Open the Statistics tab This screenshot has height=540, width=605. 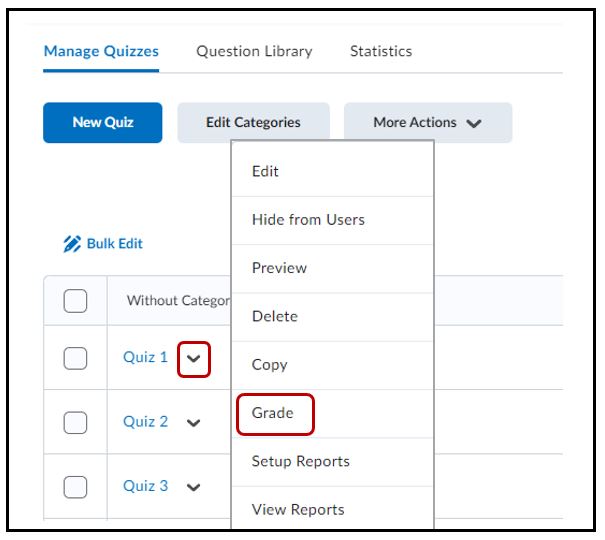[x=380, y=51]
